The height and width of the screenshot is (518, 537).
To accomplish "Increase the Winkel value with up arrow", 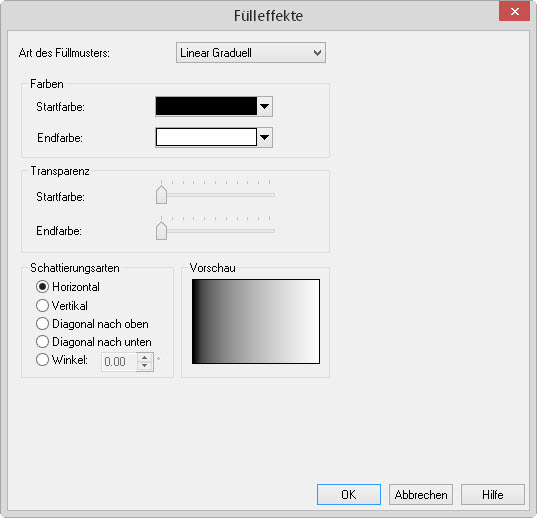I will pyautogui.click(x=145, y=357).
